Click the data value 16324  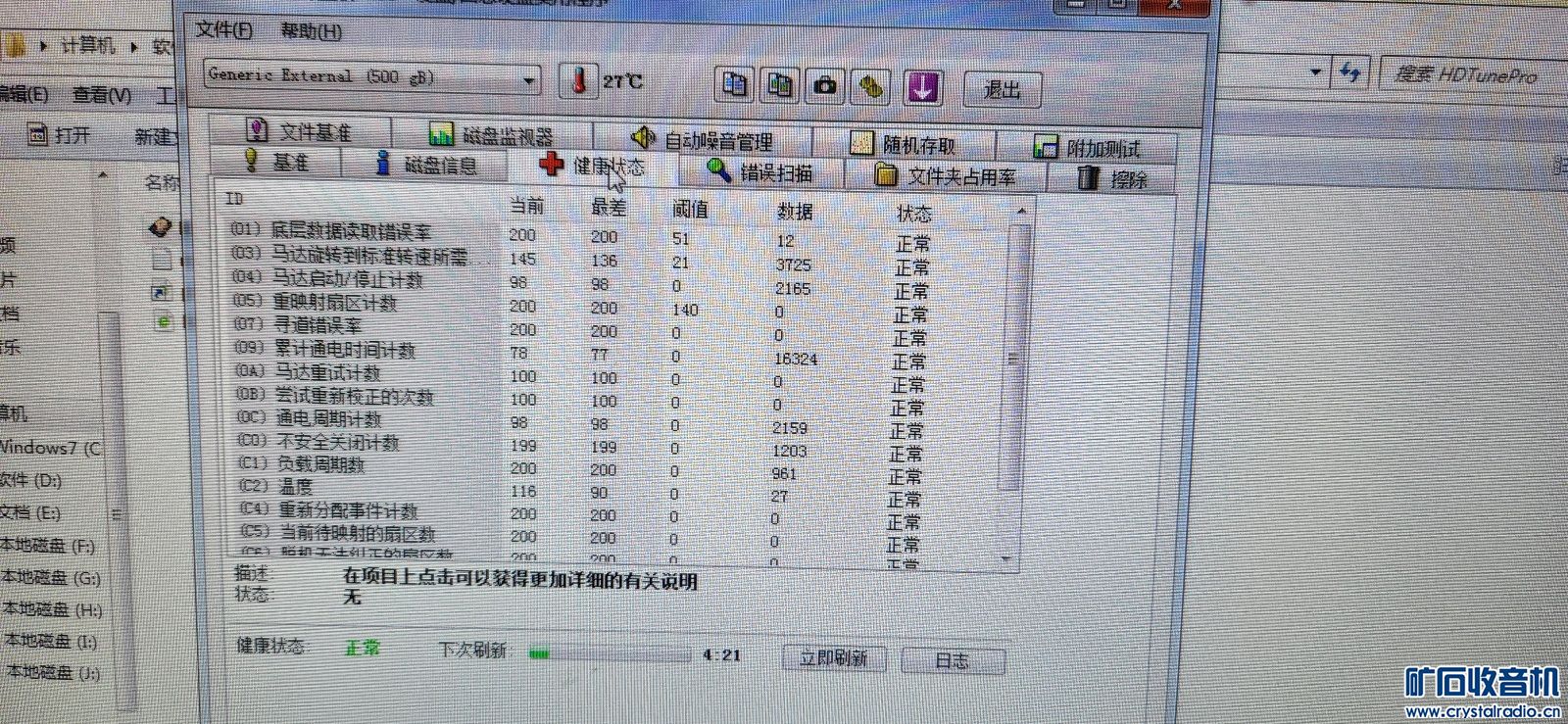coord(795,359)
